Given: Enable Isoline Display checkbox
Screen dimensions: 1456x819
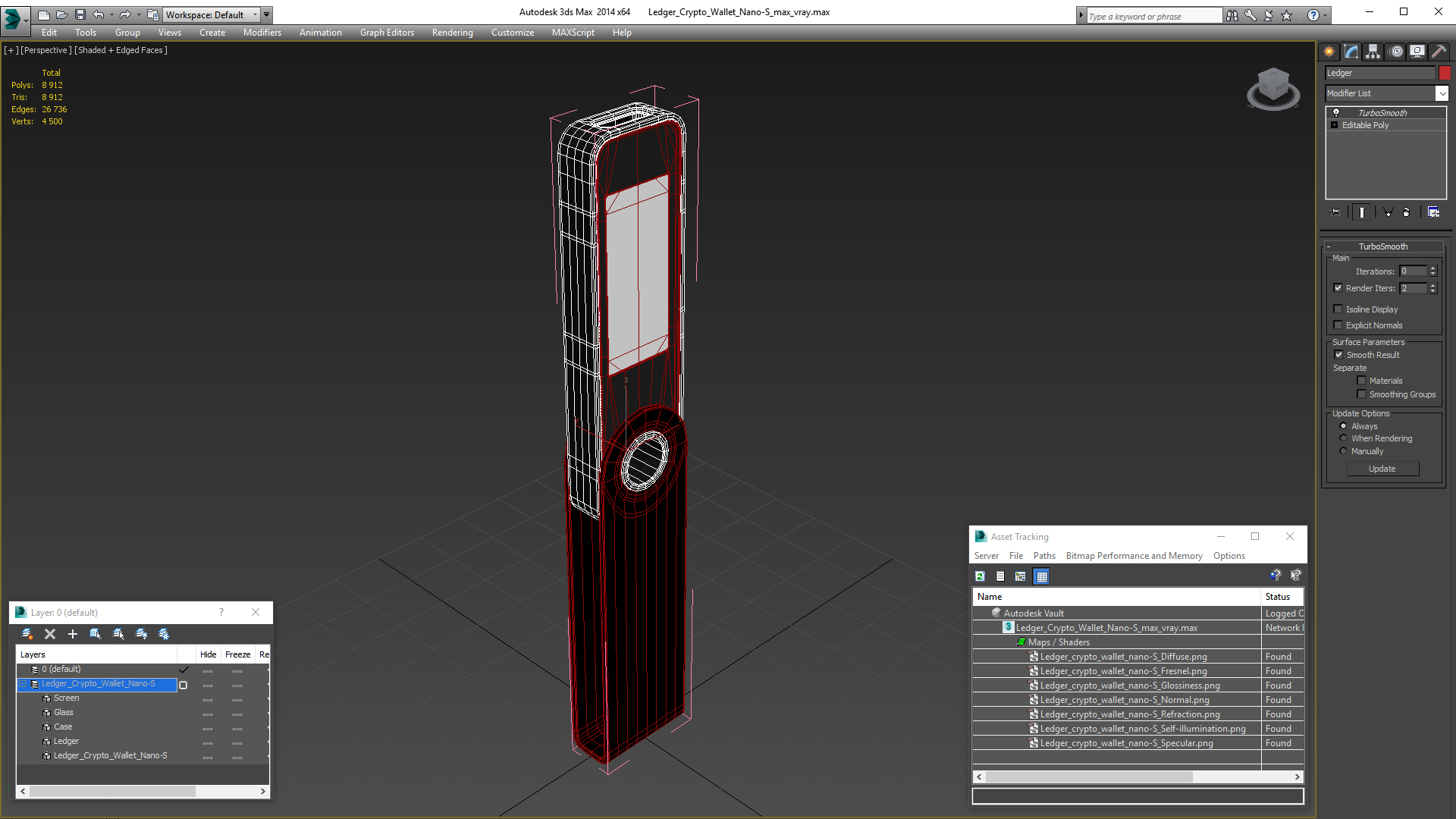Looking at the screenshot, I should (x=1338, y=309).
